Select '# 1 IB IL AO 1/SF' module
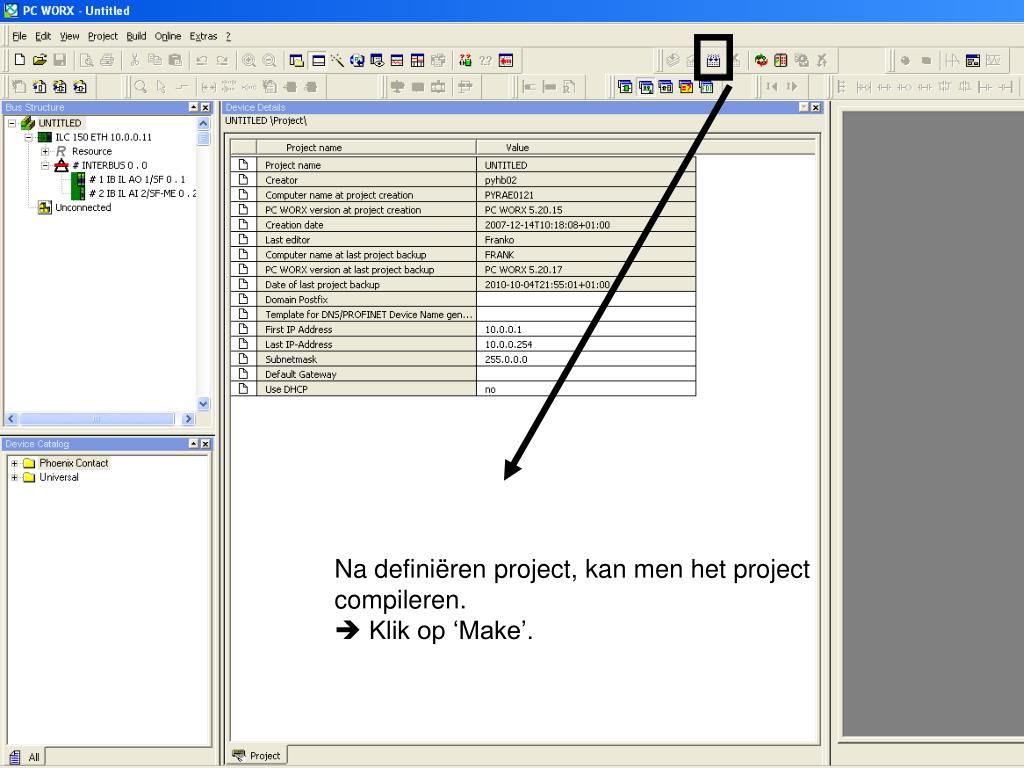 (x=137, y=179)
